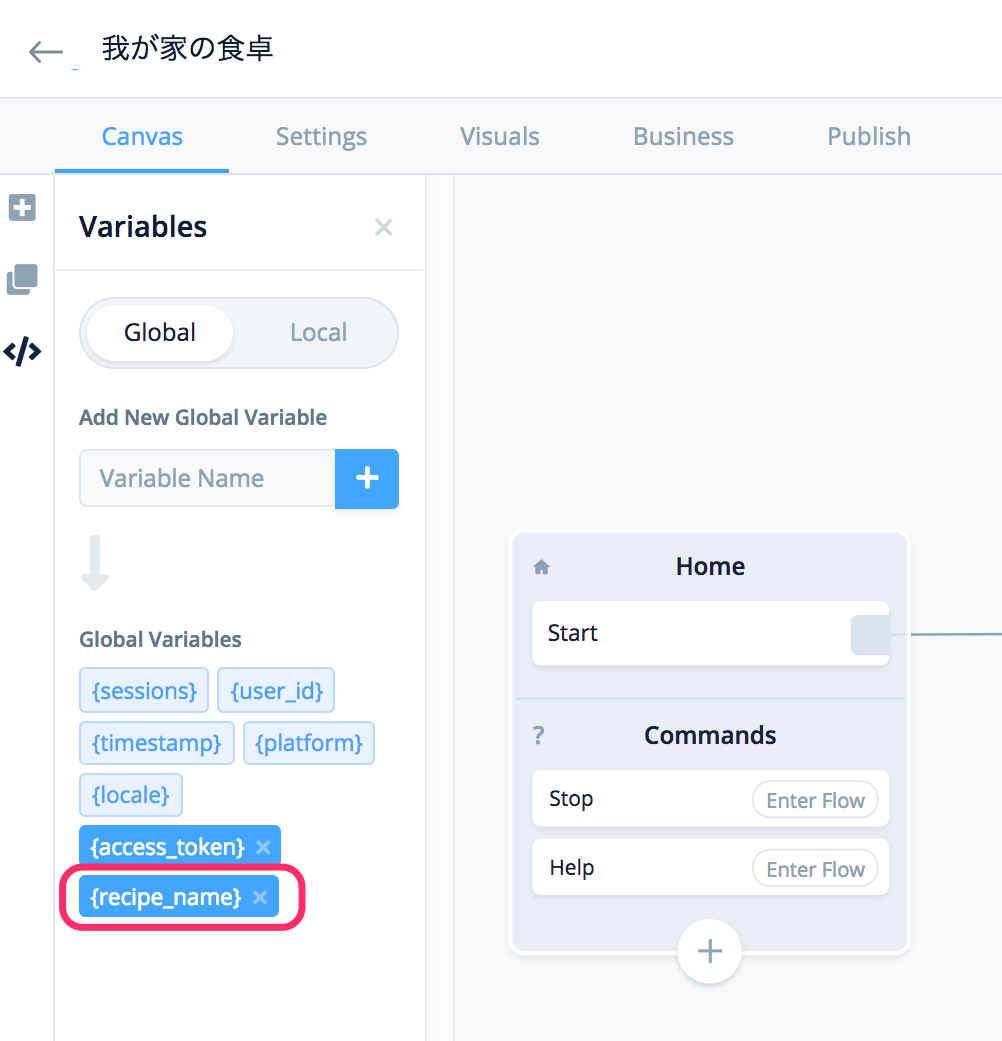Screen dimensions: 1002x1041
Task: Go to the Visuals tab
Action: (x=499, y=137)
